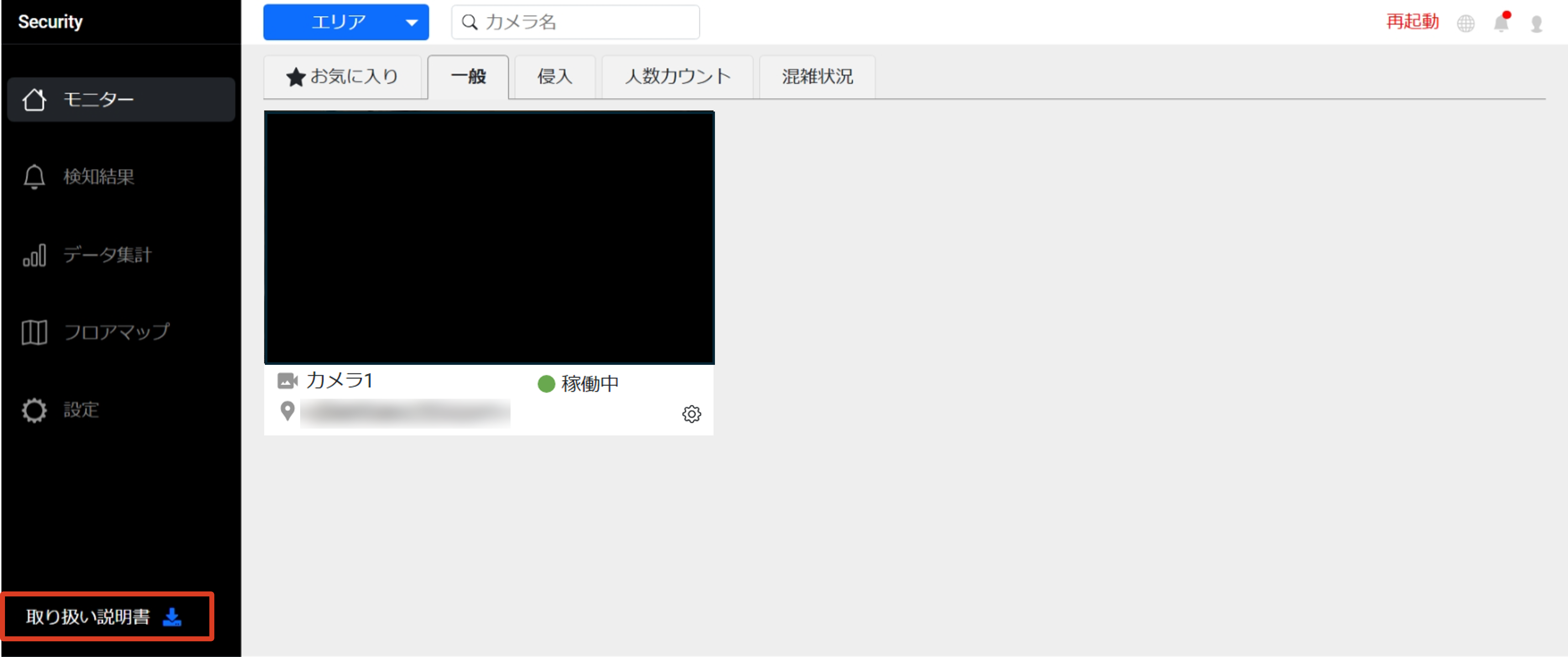The height and width of the screenshot is (657, 1568).
Task: Select the 混雑状況 tab
Action: click(817, 77)
